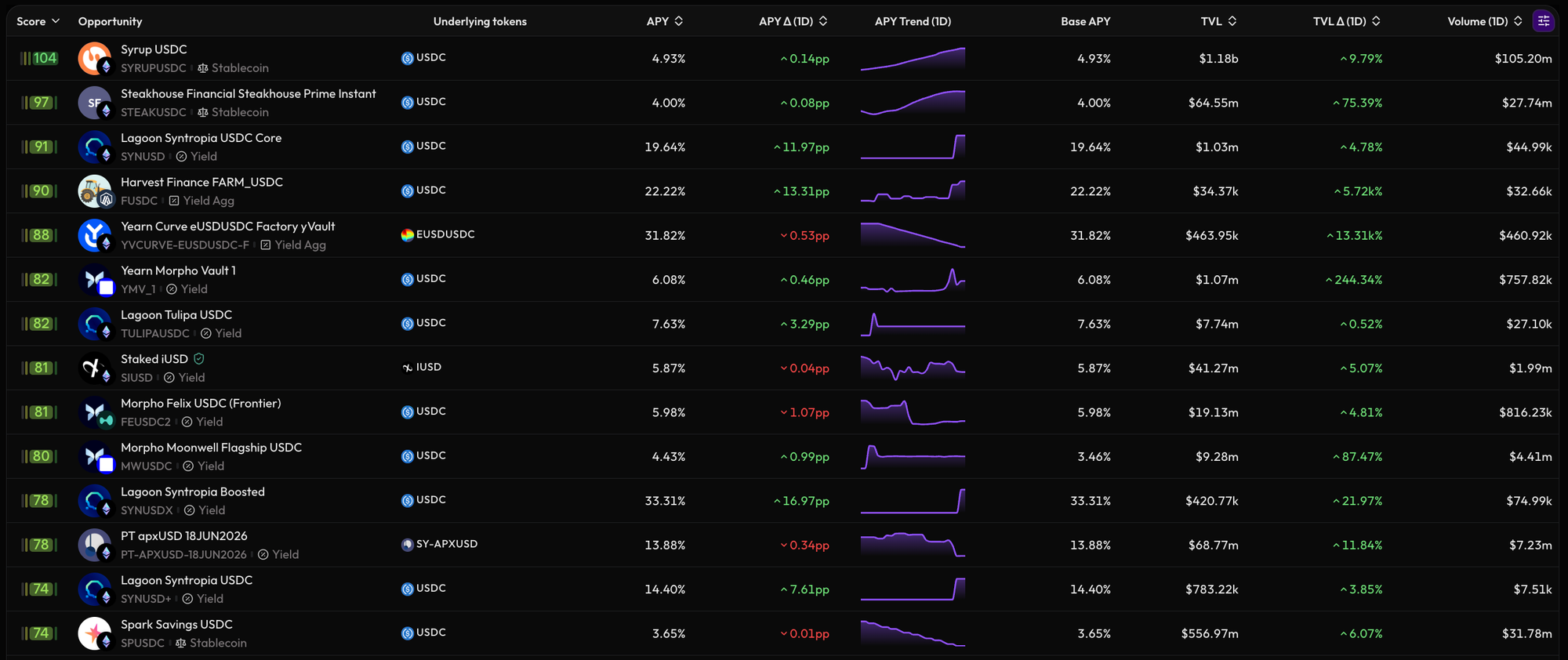
Task: Sort by TVL column arrows
Action: 1232,21
